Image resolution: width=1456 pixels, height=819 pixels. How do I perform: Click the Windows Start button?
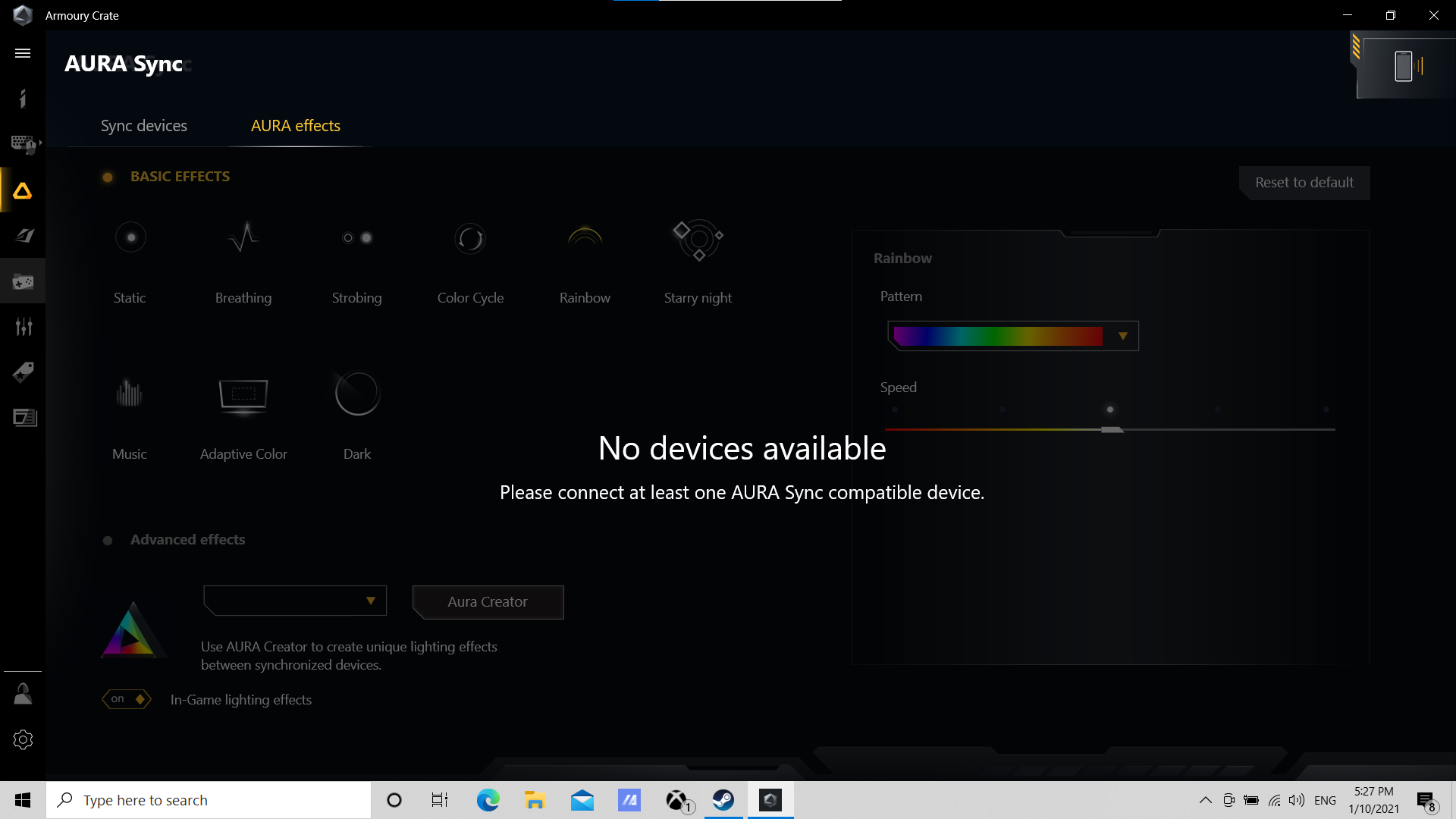click(x=23, y=800)
